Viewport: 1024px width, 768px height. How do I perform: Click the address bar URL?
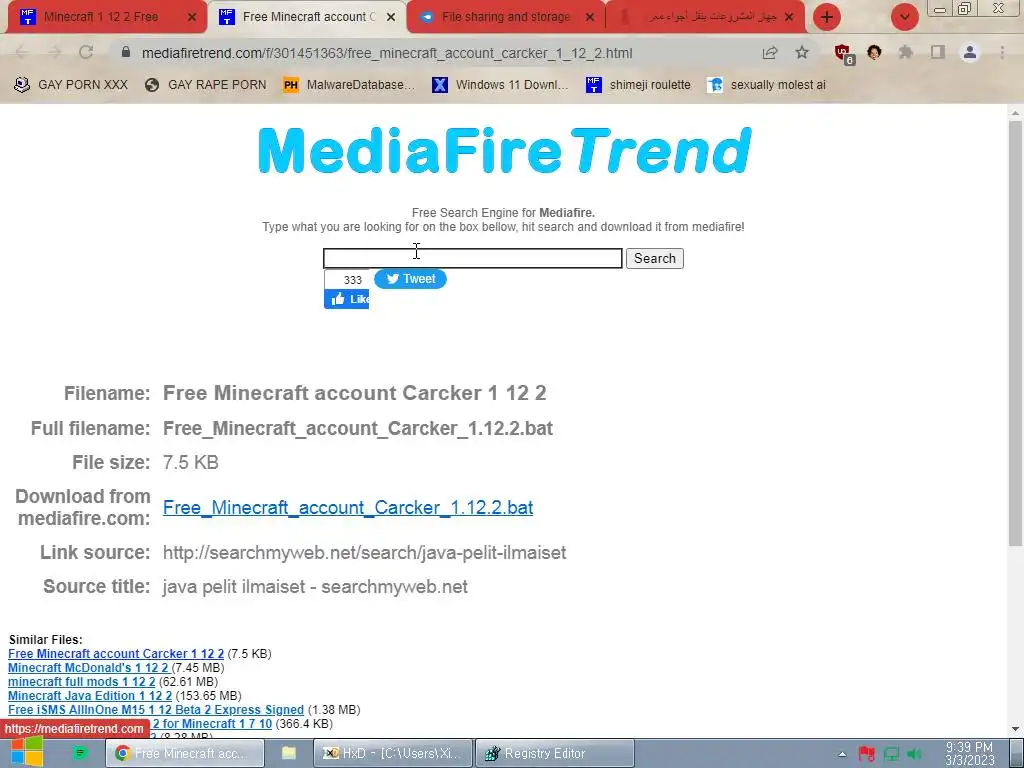(387, 54)
